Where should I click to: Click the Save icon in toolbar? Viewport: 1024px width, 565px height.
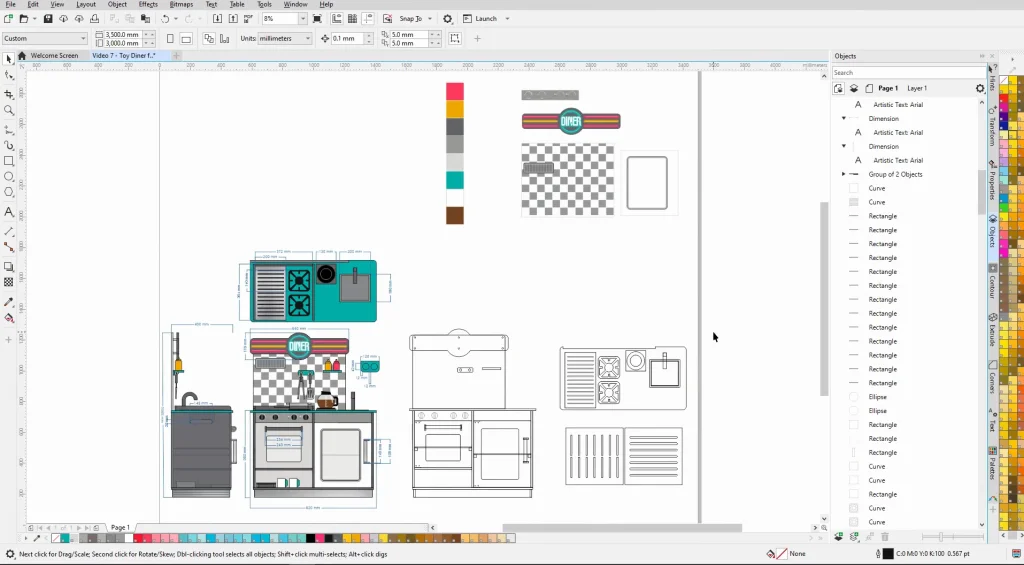click(x=48, y=19)
